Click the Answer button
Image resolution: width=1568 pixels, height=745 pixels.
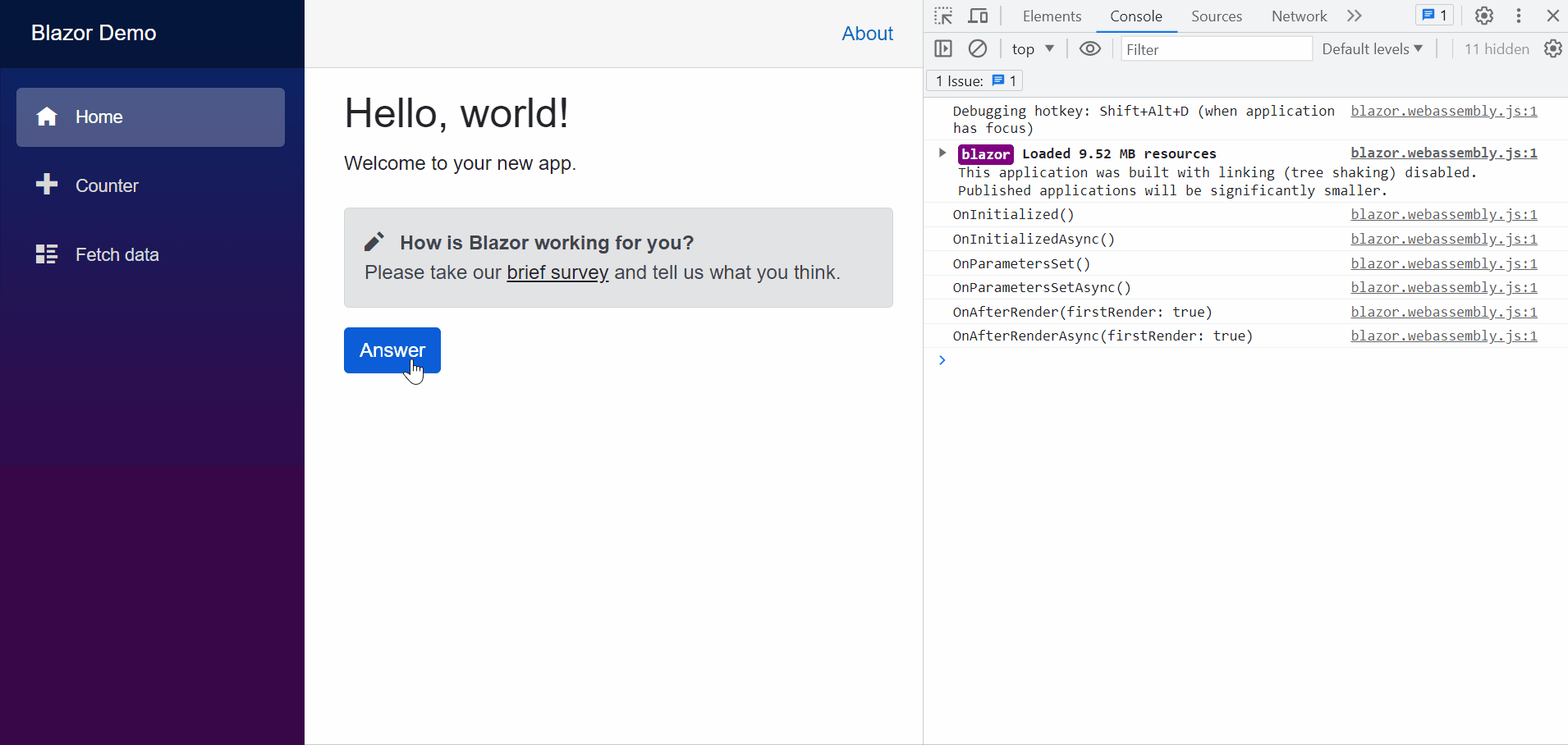click(392, 350)
